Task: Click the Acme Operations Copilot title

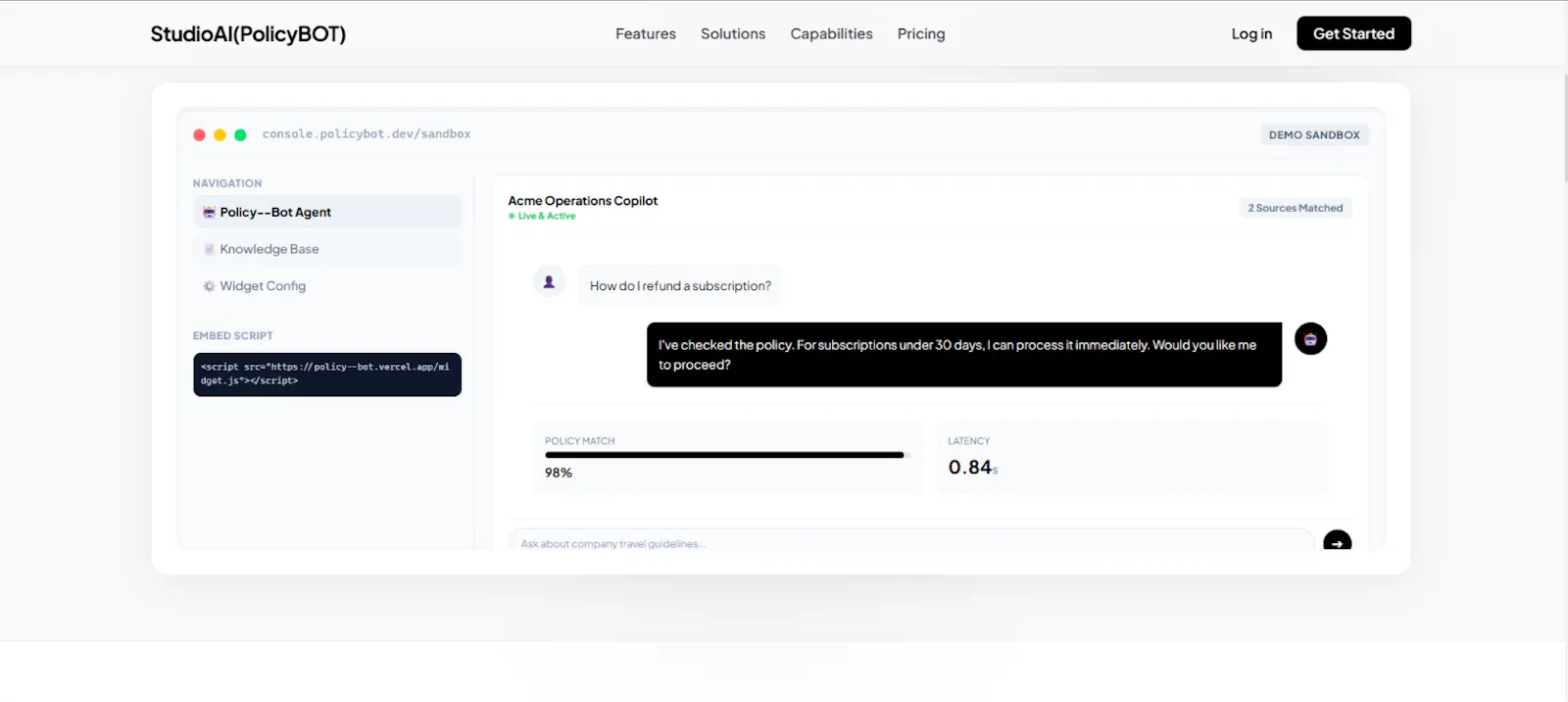Action: click(x=583, y=201)
